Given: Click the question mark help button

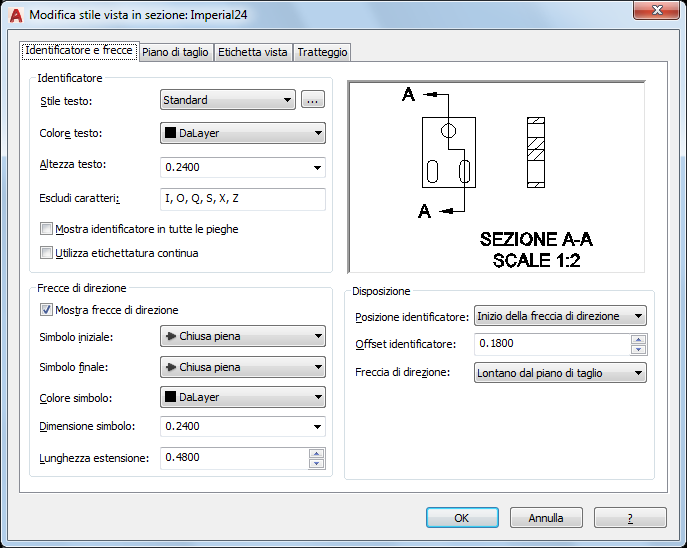Looking at the screenshot, I should point(630,518).
